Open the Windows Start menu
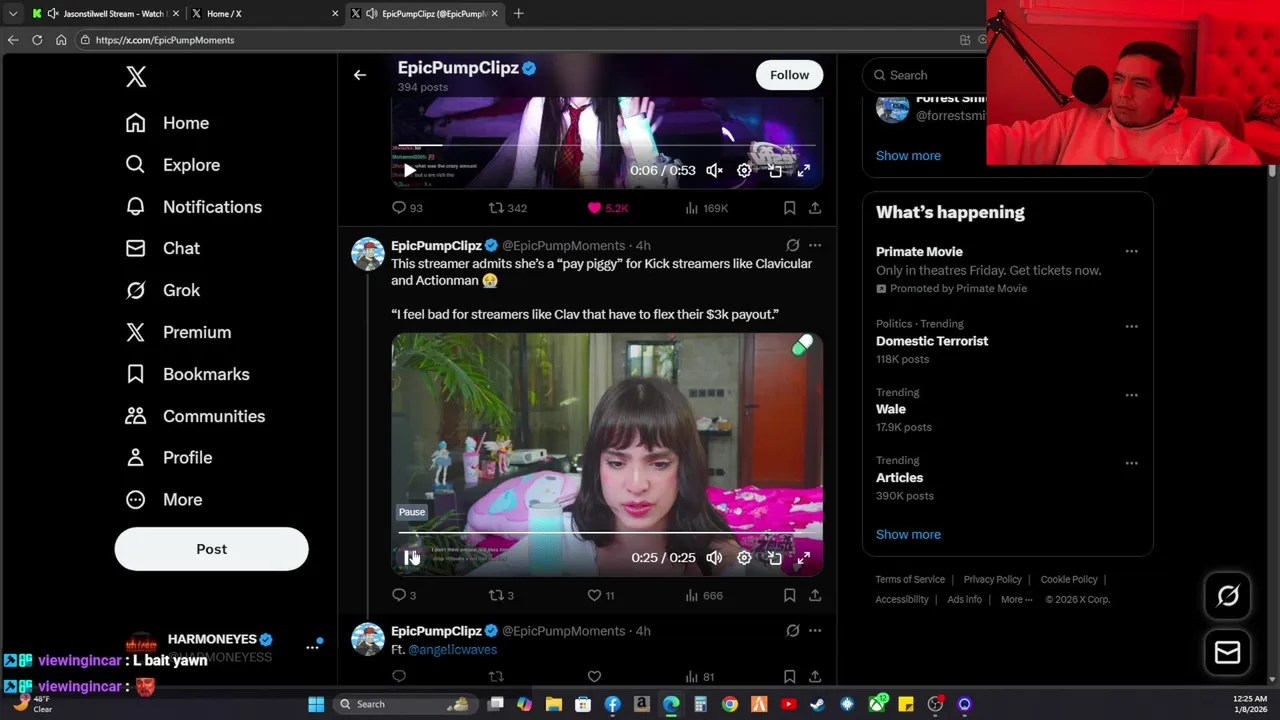The width and height of the screenshot is (1280, 720). [316, 704]
